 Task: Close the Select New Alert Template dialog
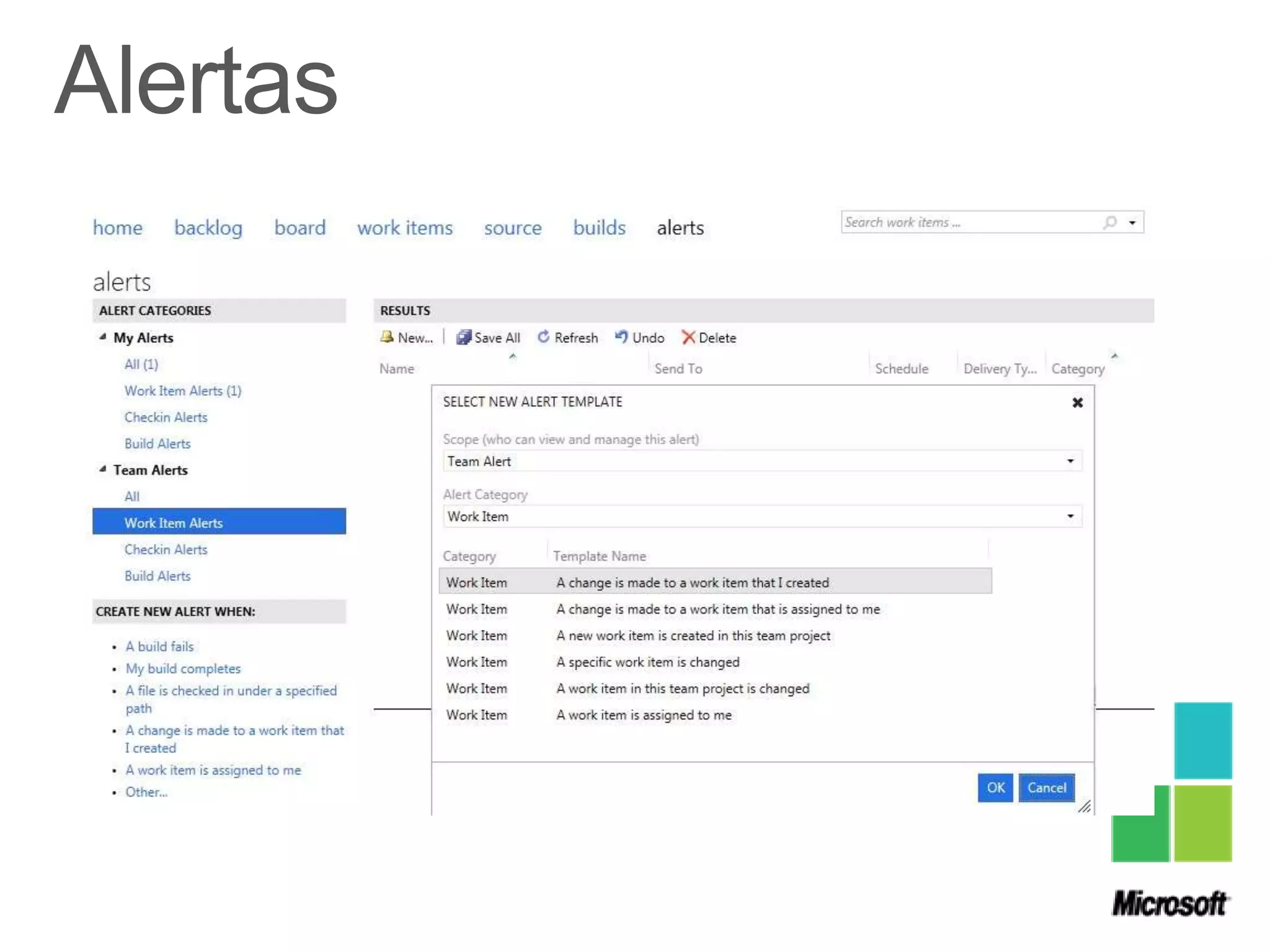point(1077,402)
